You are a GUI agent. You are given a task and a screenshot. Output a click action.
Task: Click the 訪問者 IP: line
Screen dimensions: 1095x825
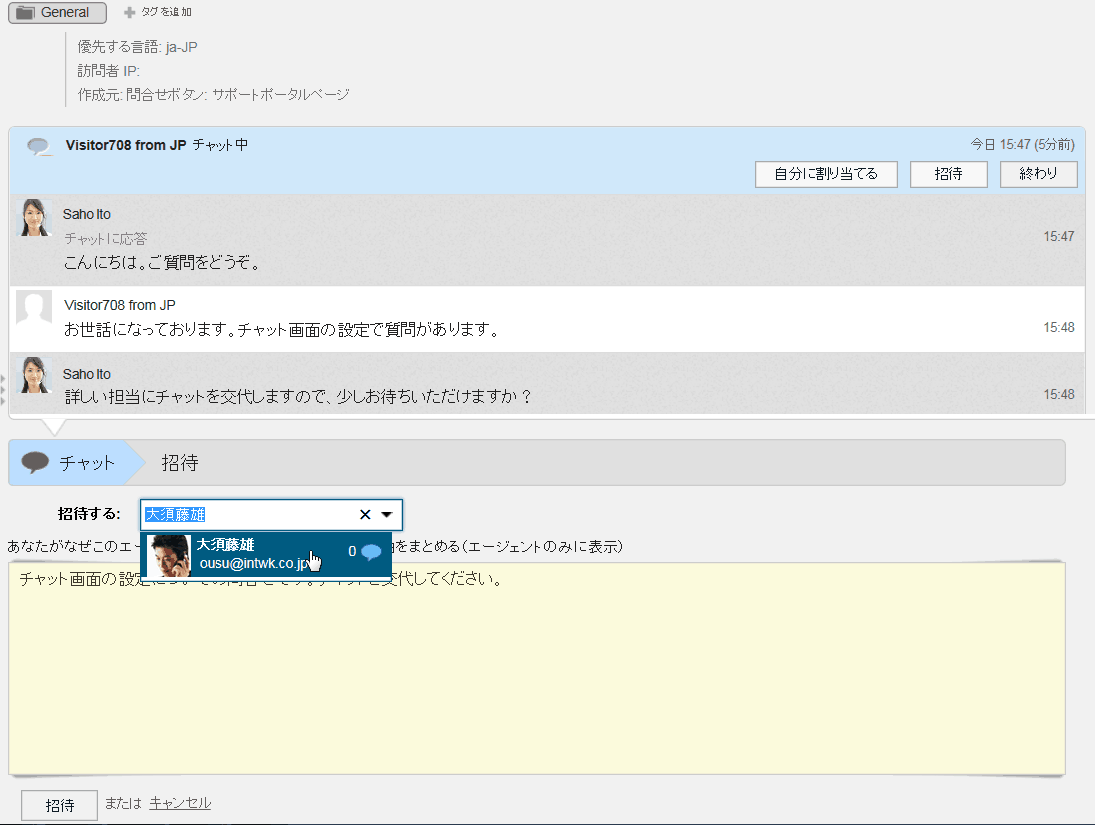pos(109,71)
